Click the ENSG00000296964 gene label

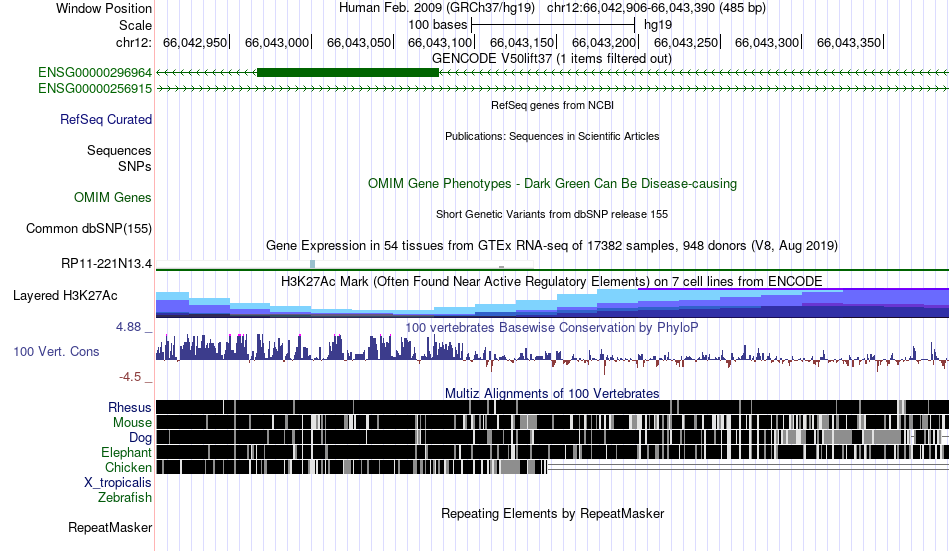click(x=95, y=73)
